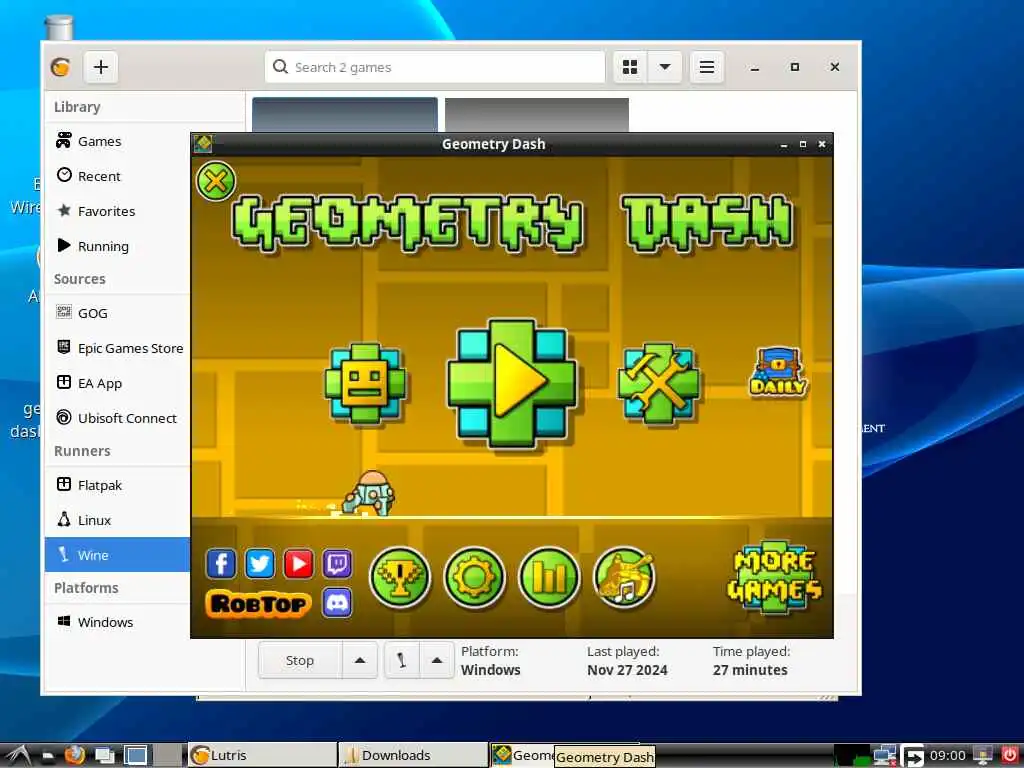
Task: Select GOG source
Action: pyautogui.click(x=118, y=313)
